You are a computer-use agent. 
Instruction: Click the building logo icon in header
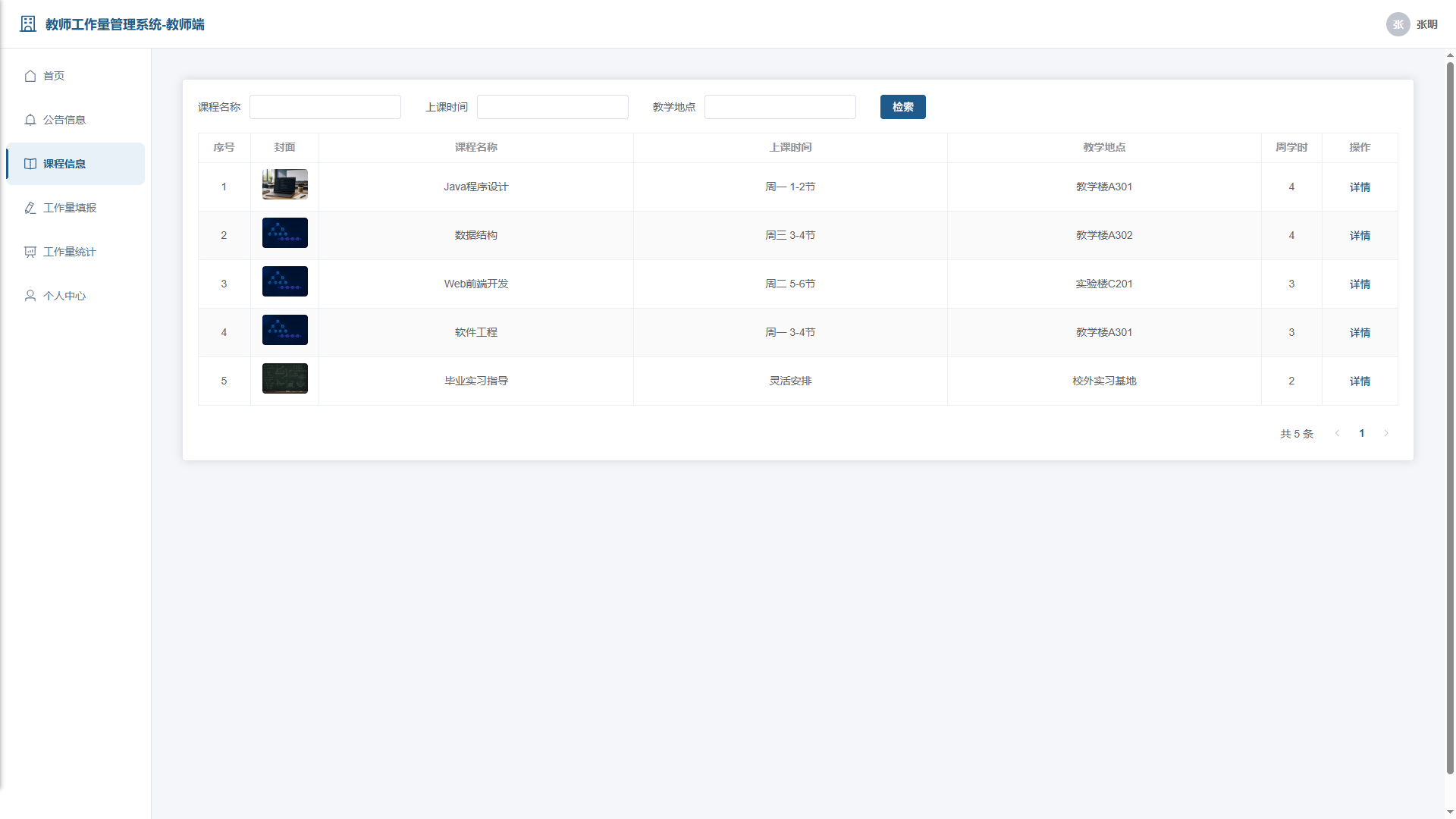(x=28, y=24)
